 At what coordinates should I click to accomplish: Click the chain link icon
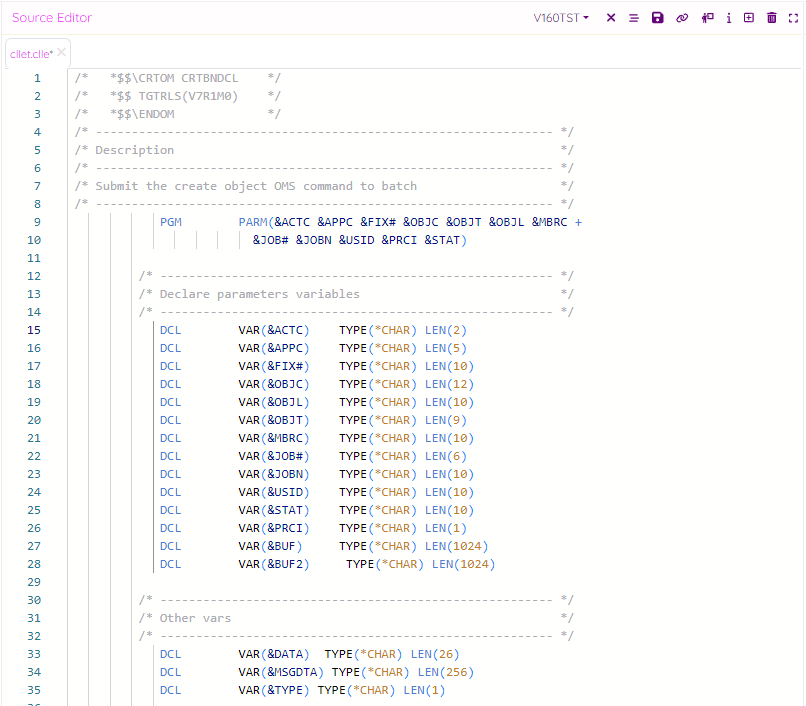pos(682,18)
